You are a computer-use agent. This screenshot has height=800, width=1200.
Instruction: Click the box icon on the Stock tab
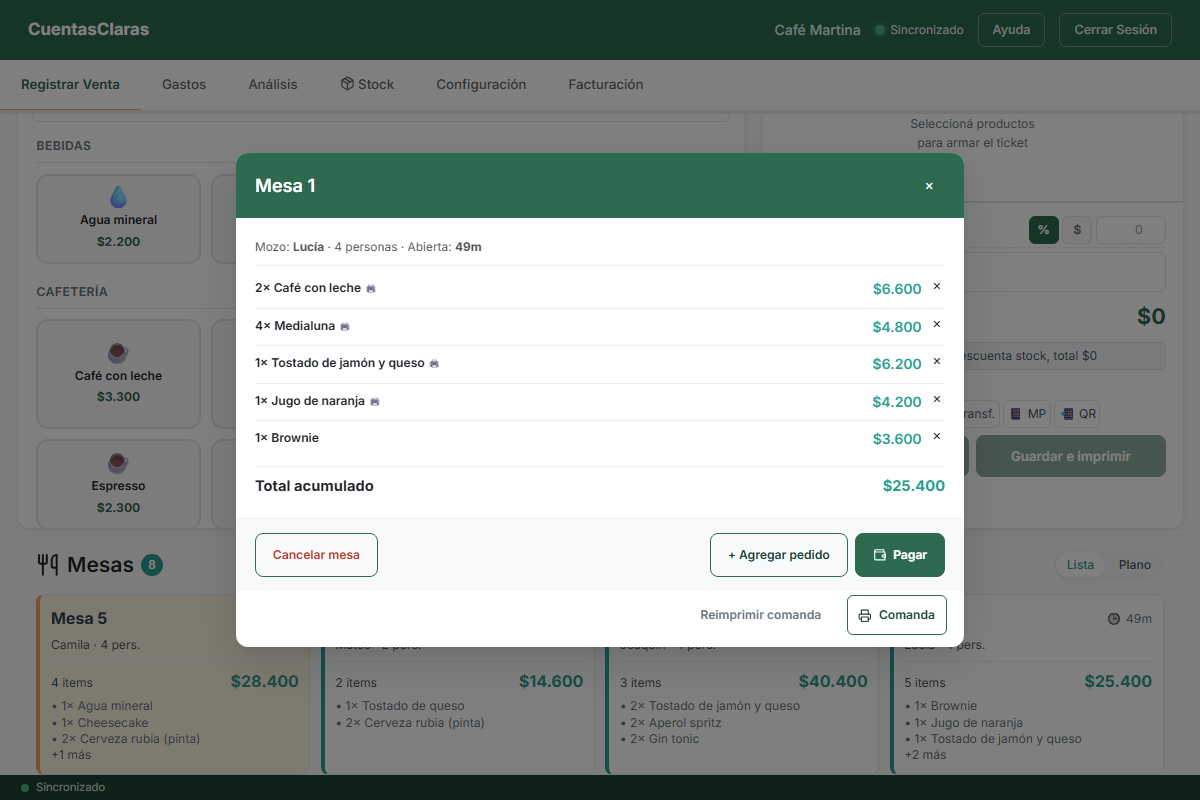[x=347, y=84]
